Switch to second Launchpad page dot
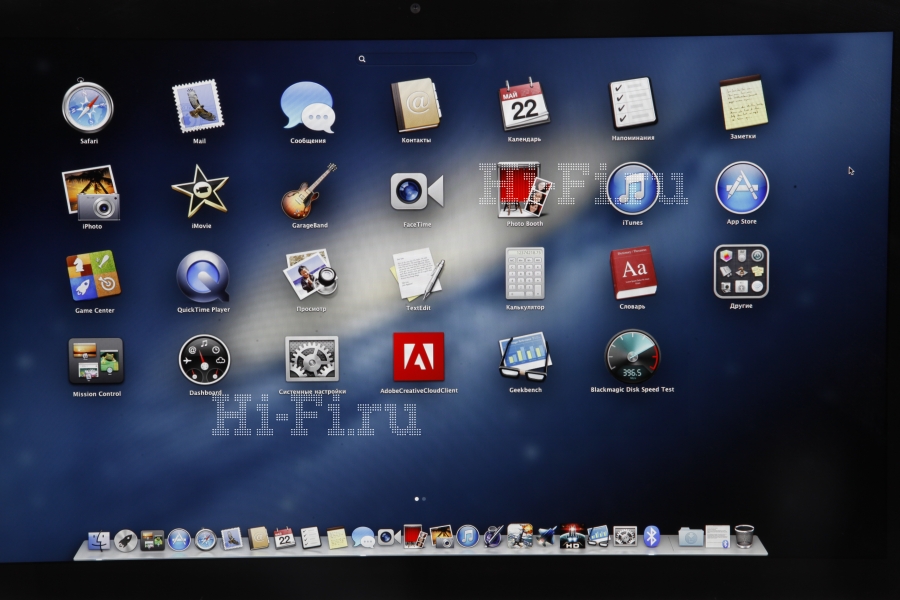Screen dimensions: 900x600 [424, 498]
